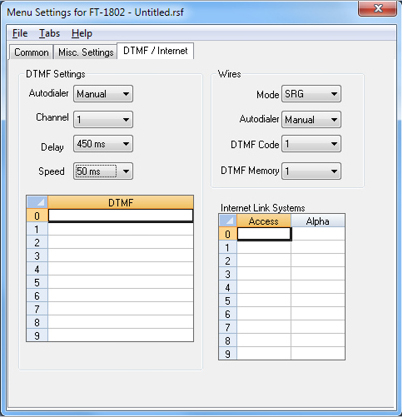Close the Menu Settings window
Image resolution: width=402 pixels, height=417 pixels.
pyautogui.click(x=378, y=8)
